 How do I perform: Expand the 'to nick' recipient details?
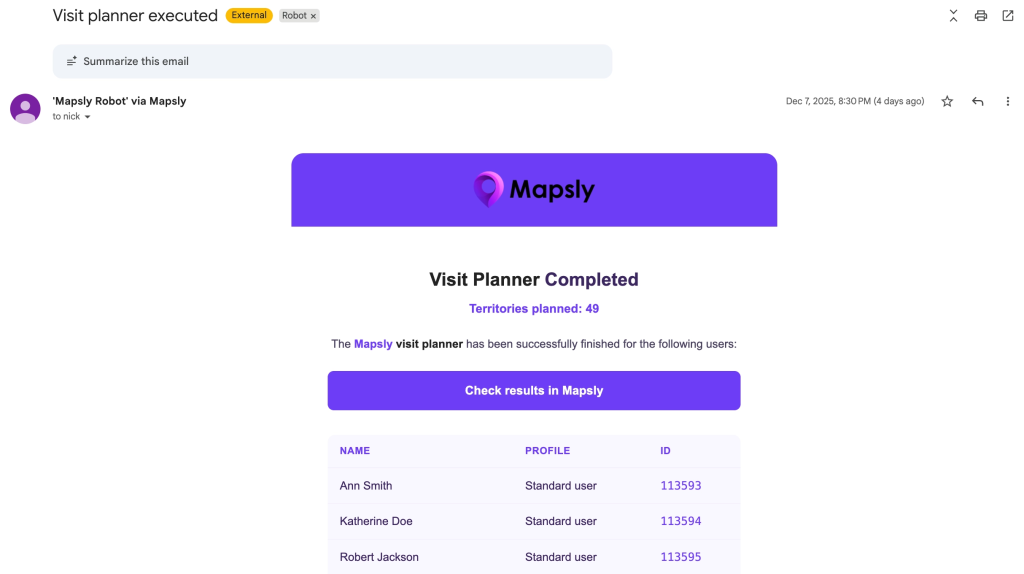[88, 117]
